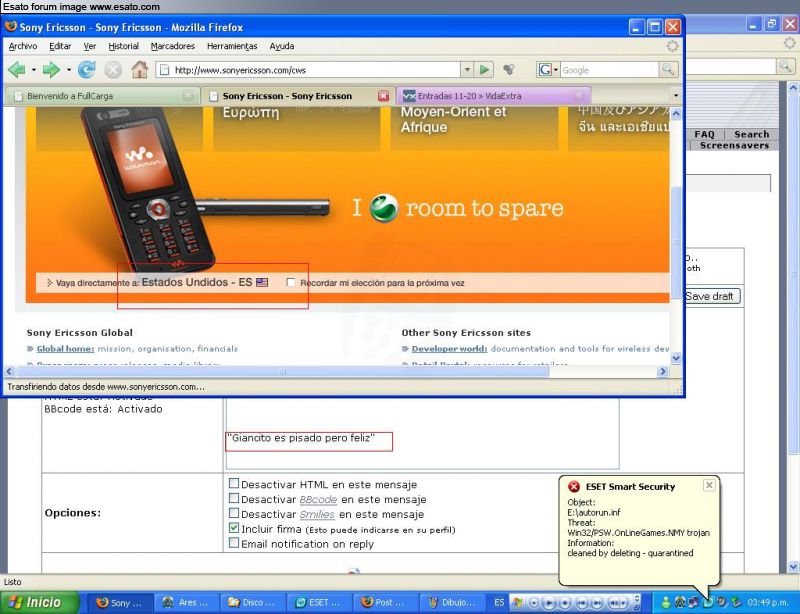Skip to previous track in Media Player toolbar
Image resolution: width=800 pixels, height=614 pixels.
point(583,603)
